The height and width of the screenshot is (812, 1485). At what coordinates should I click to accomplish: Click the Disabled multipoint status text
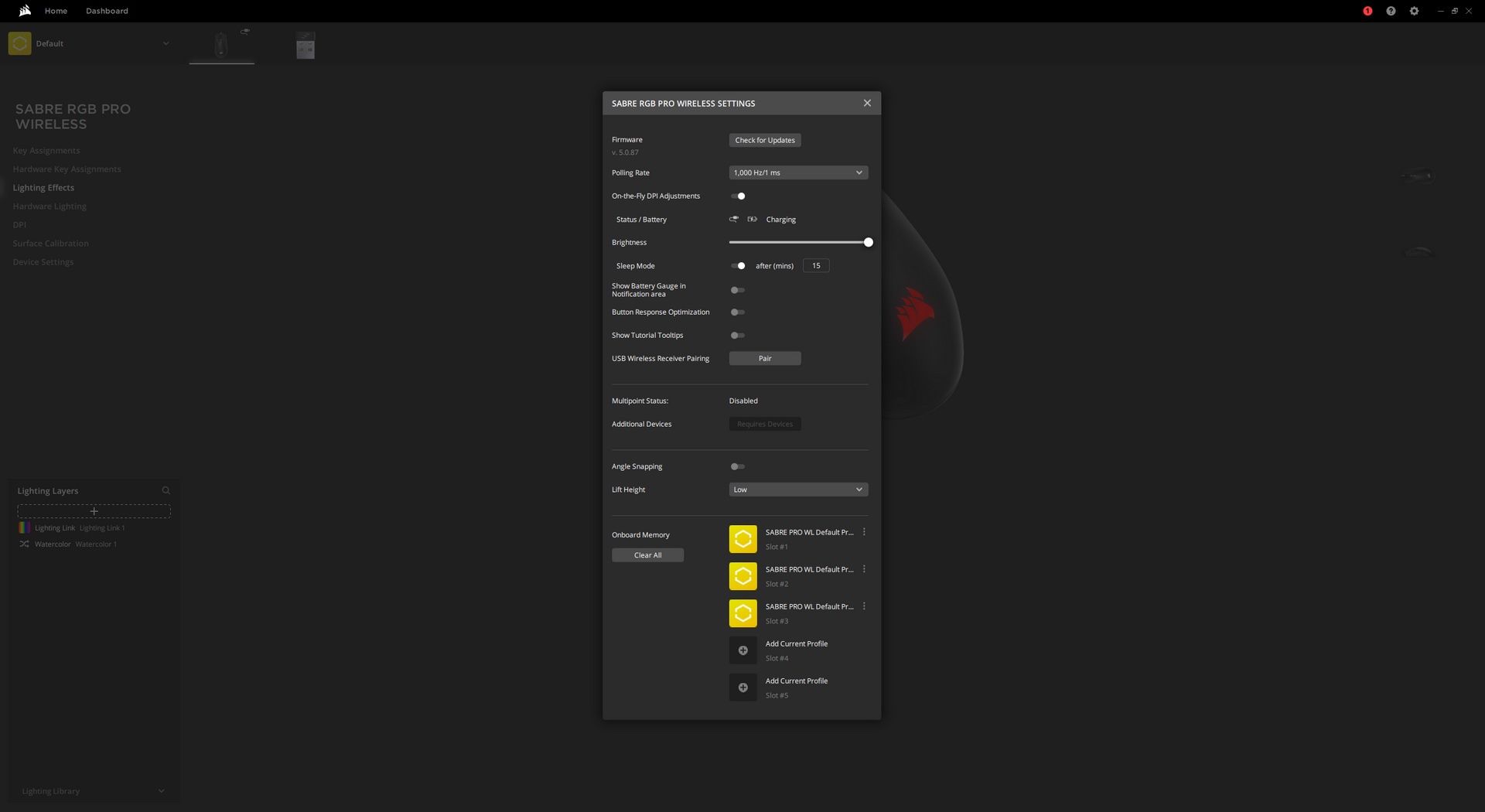743,401
